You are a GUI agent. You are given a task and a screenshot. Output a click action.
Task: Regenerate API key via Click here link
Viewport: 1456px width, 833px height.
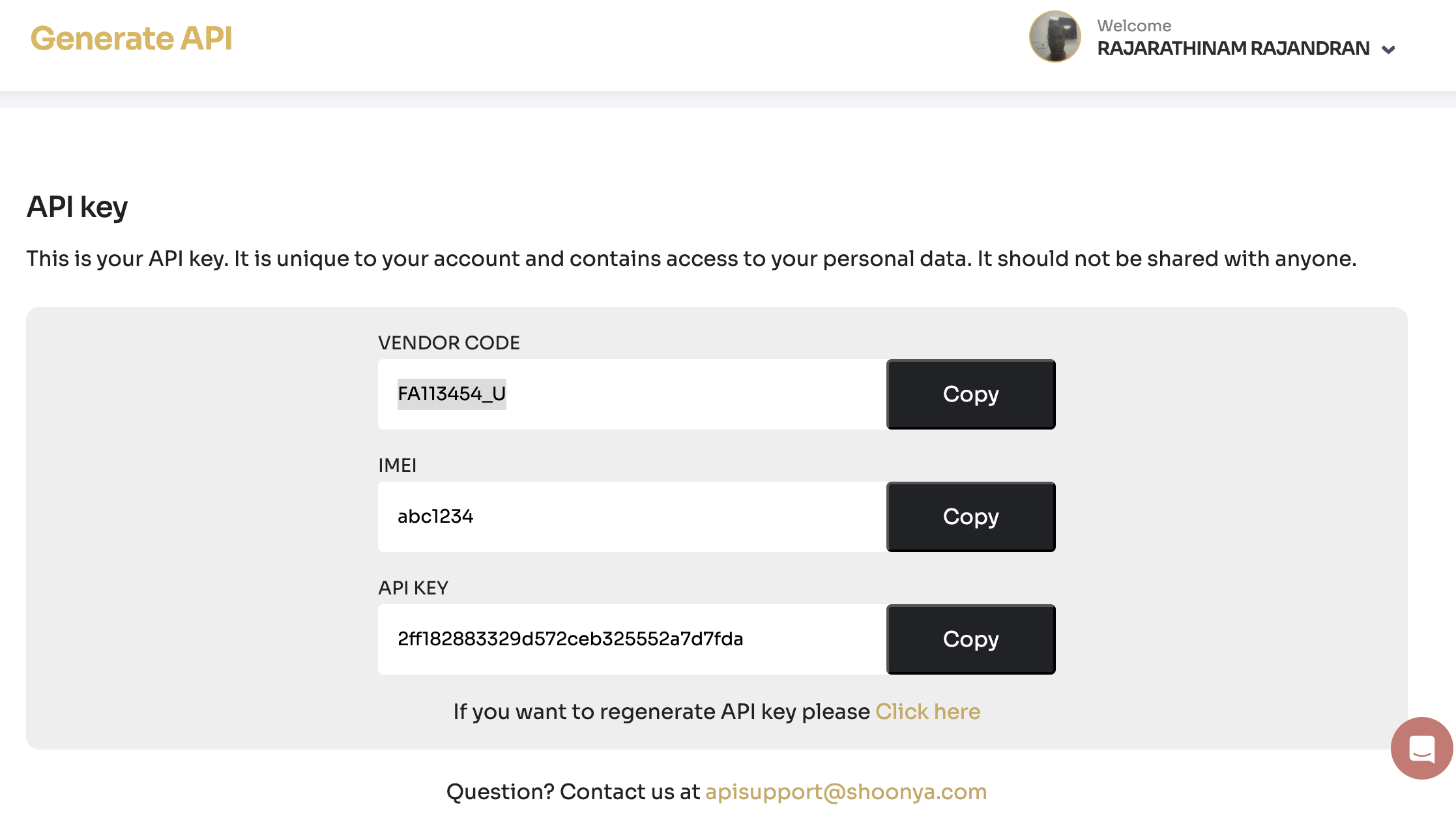point(928,711)
